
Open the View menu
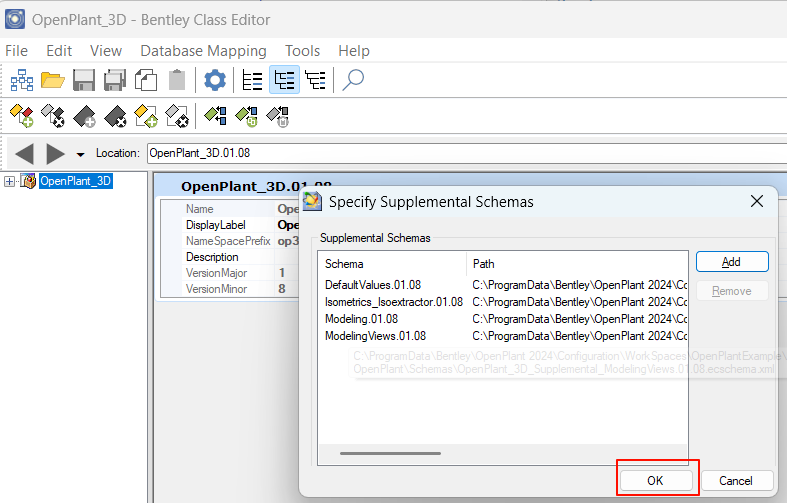(106, 51)
